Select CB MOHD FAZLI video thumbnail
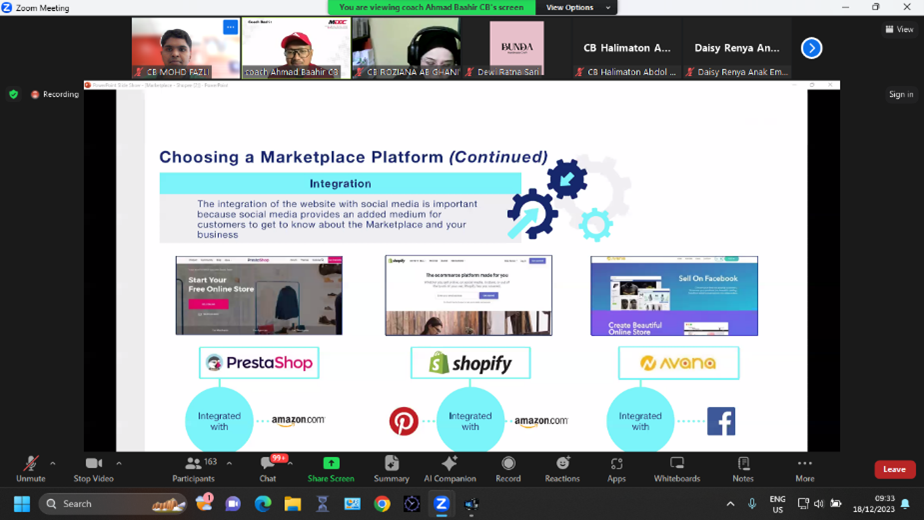 click(x=186, y=48)
